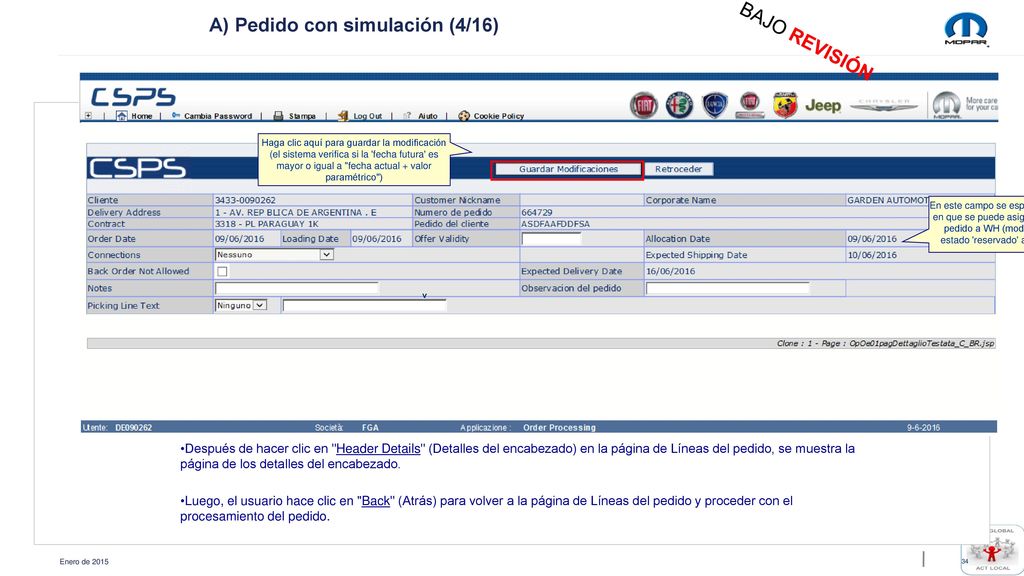Choose Log Out from the menu bar

coord(368,116)
